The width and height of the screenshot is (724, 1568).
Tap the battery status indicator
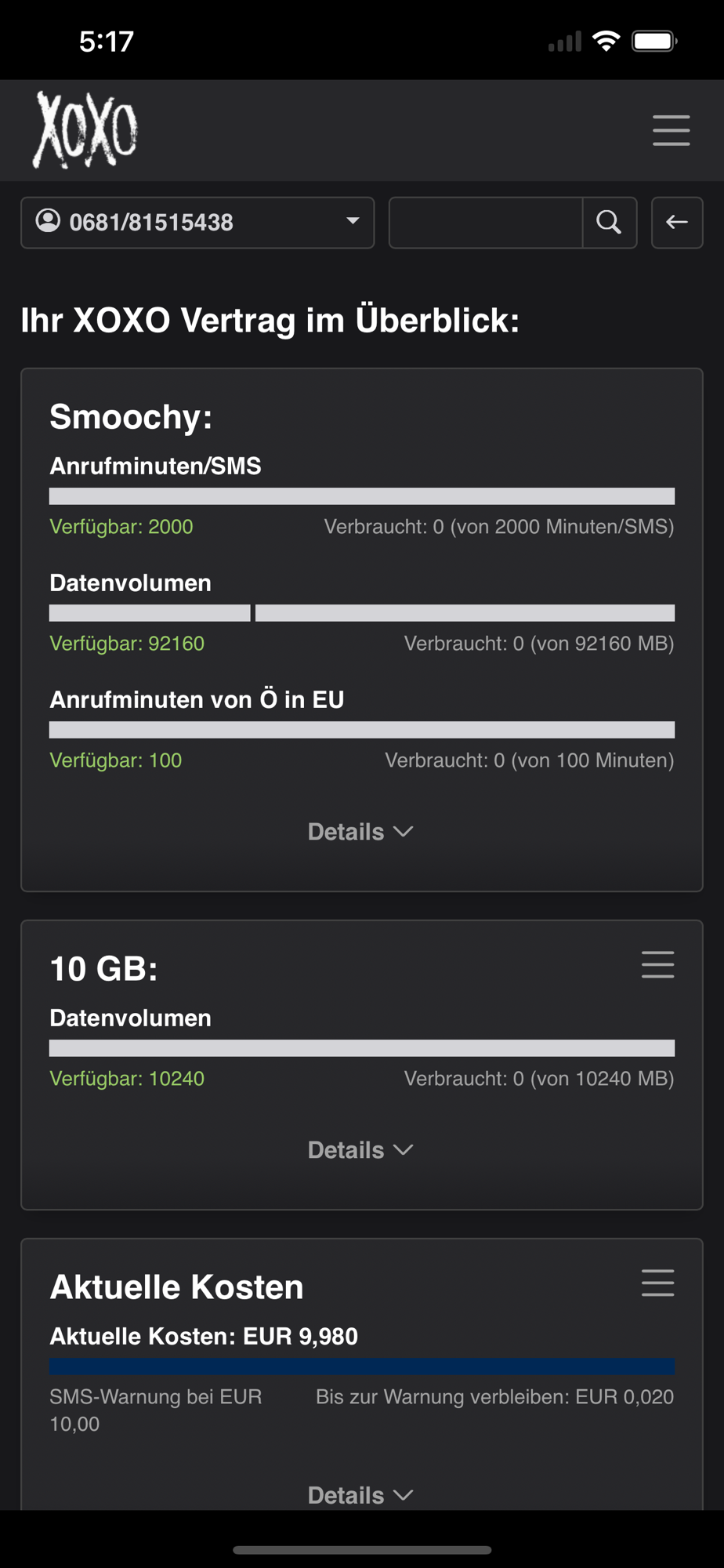(654, 41)
